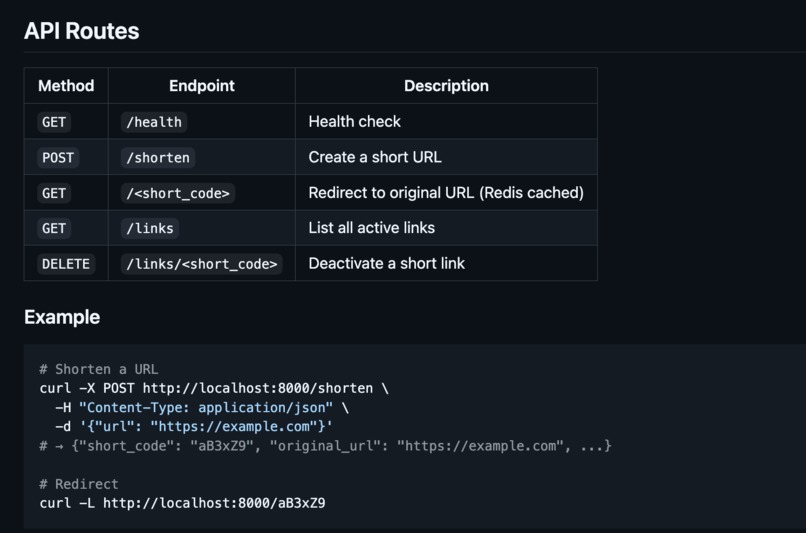Click the Description column header
This screenshot has height=533, width=806.
(x=446, y=86)
